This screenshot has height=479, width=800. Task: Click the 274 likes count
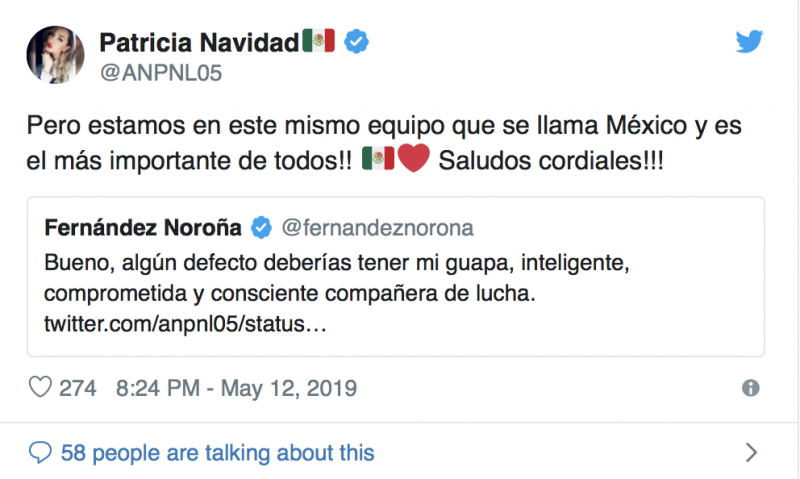point(78,388)
